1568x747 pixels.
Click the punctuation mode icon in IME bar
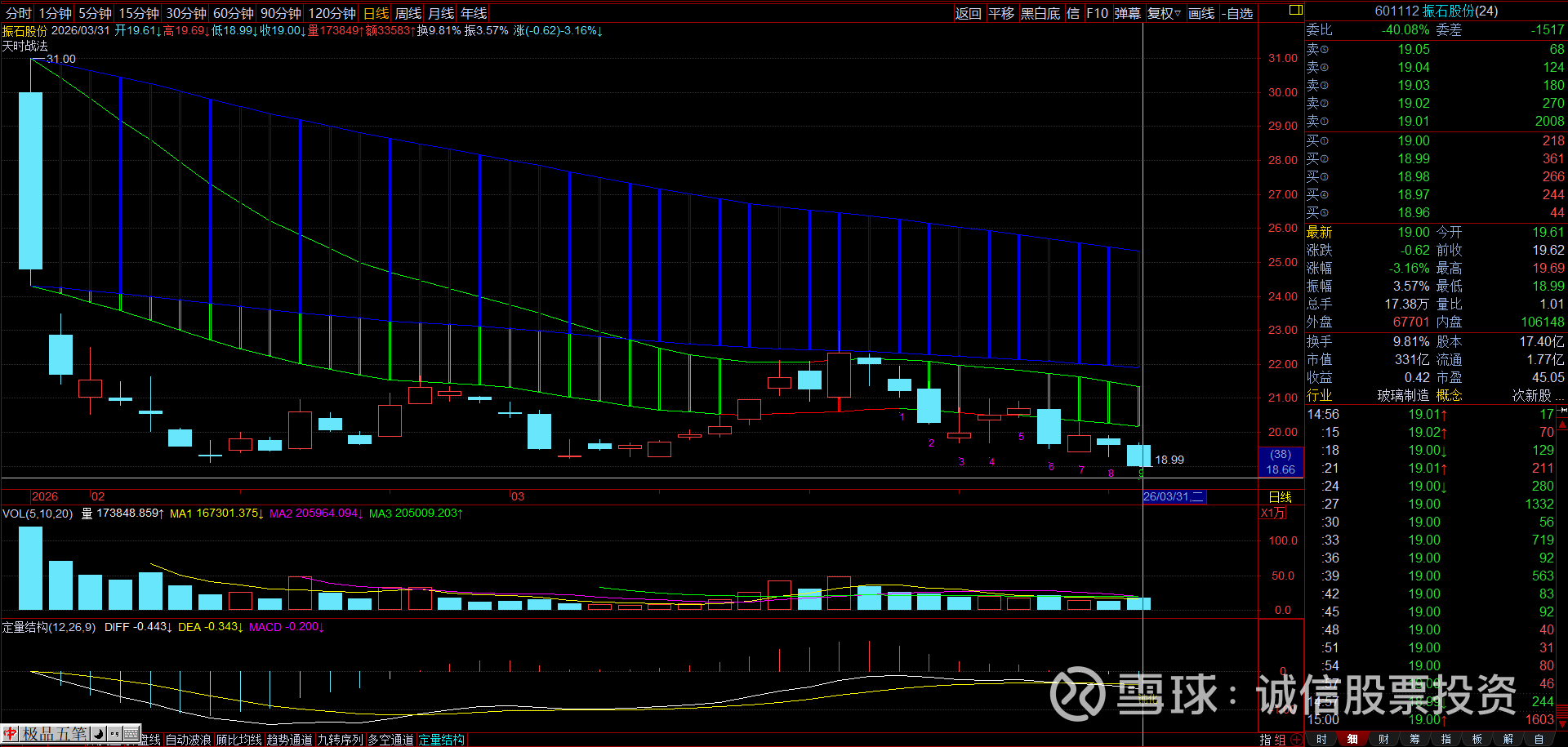coord(114,734)
